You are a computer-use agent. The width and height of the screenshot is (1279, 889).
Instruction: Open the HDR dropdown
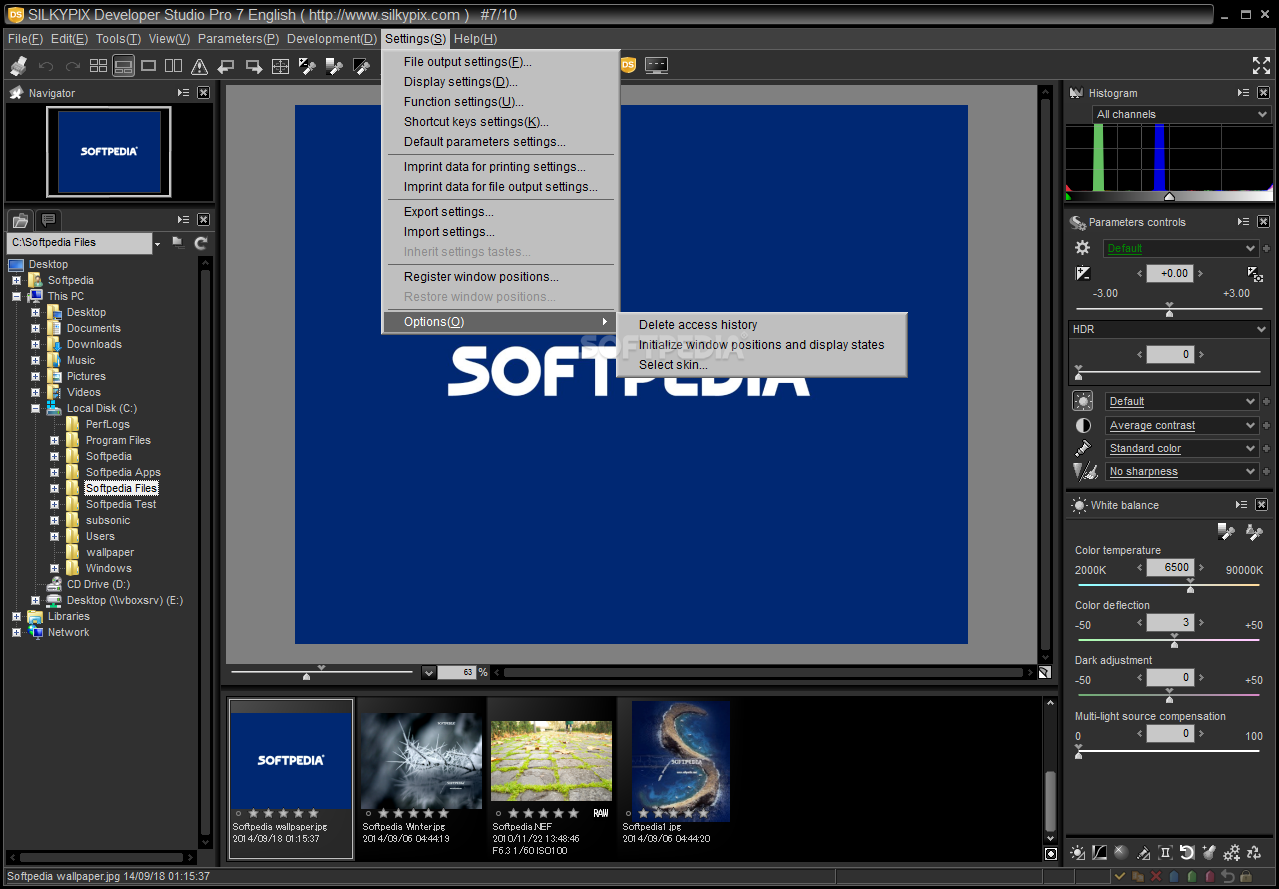click(x=1169, y=329)
